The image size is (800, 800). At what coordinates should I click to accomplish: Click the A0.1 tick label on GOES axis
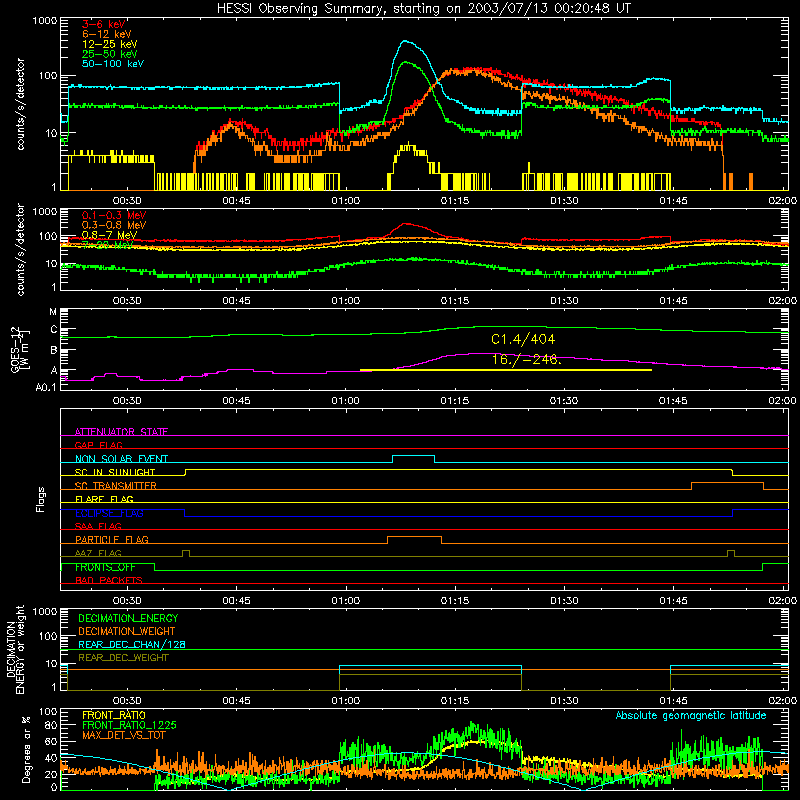(x=46, y=387)
